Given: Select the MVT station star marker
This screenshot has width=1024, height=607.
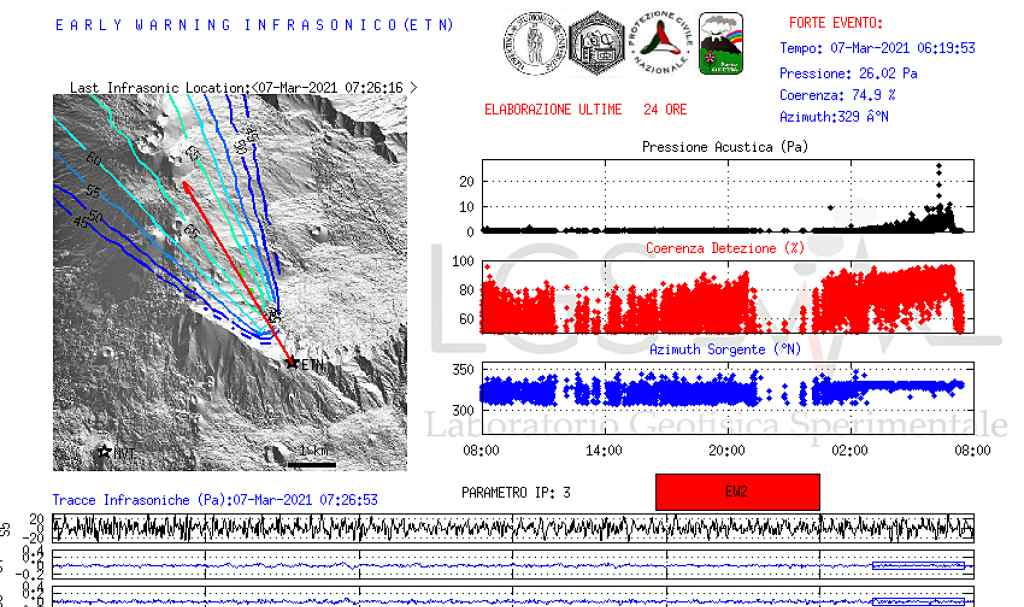Looking at the screenshot, I should (x=104, y=453).
